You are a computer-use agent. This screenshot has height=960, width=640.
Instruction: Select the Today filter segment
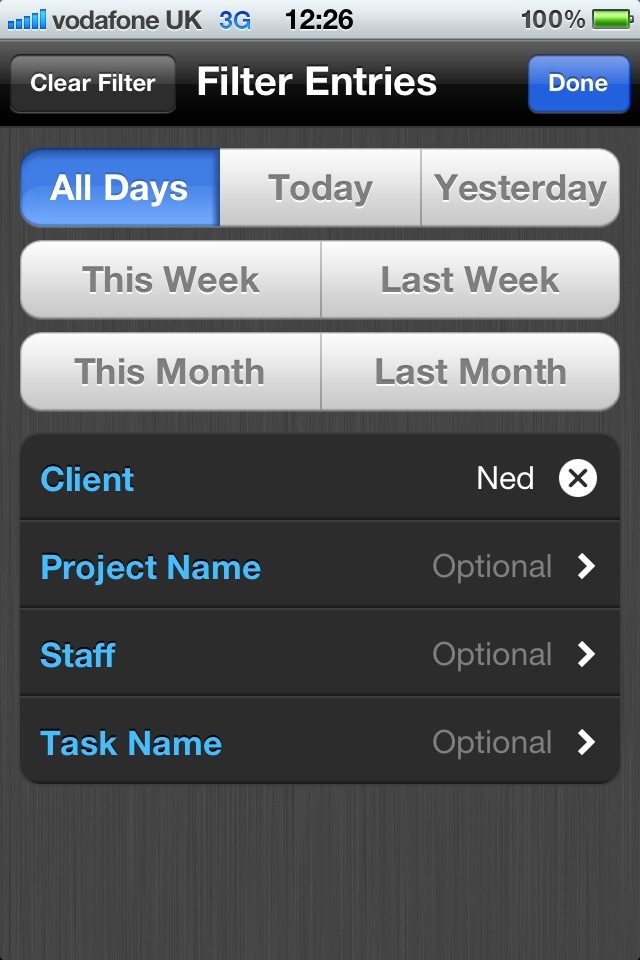pyautogui.click(x=320, y=188)
